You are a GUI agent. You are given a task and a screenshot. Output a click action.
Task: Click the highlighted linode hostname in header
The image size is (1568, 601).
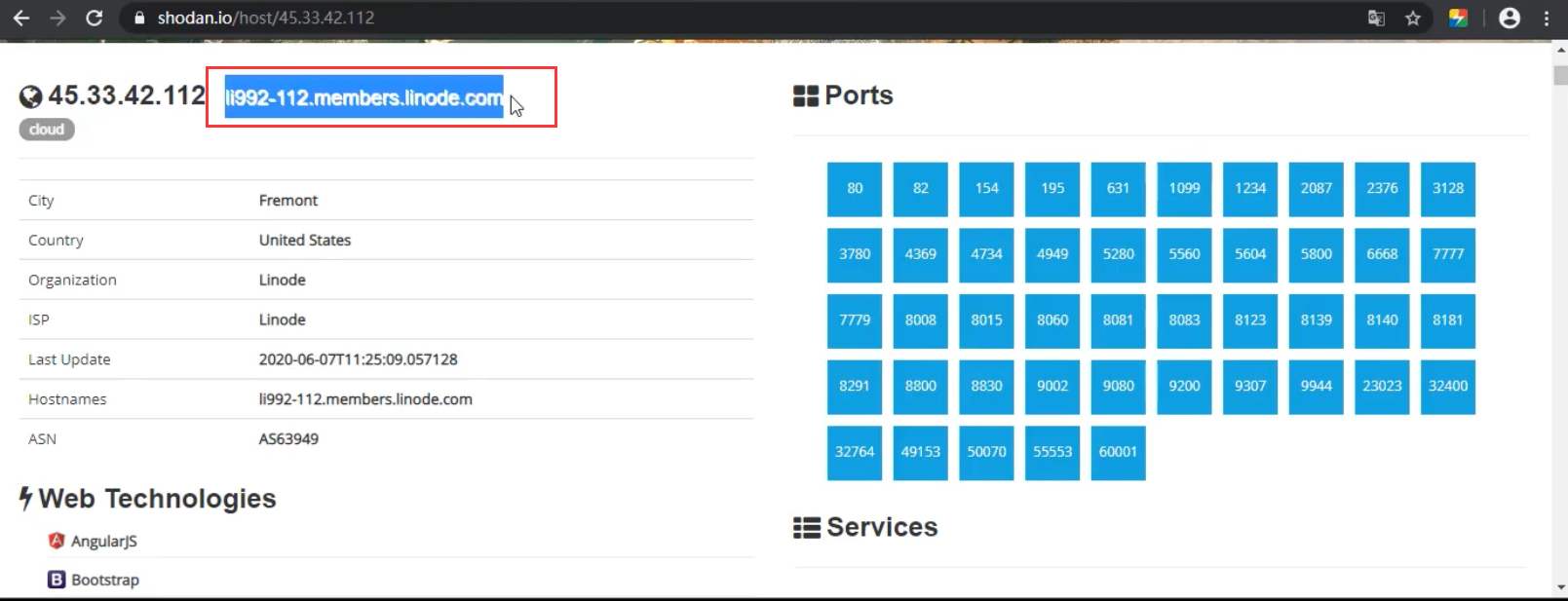pos(363,97)
